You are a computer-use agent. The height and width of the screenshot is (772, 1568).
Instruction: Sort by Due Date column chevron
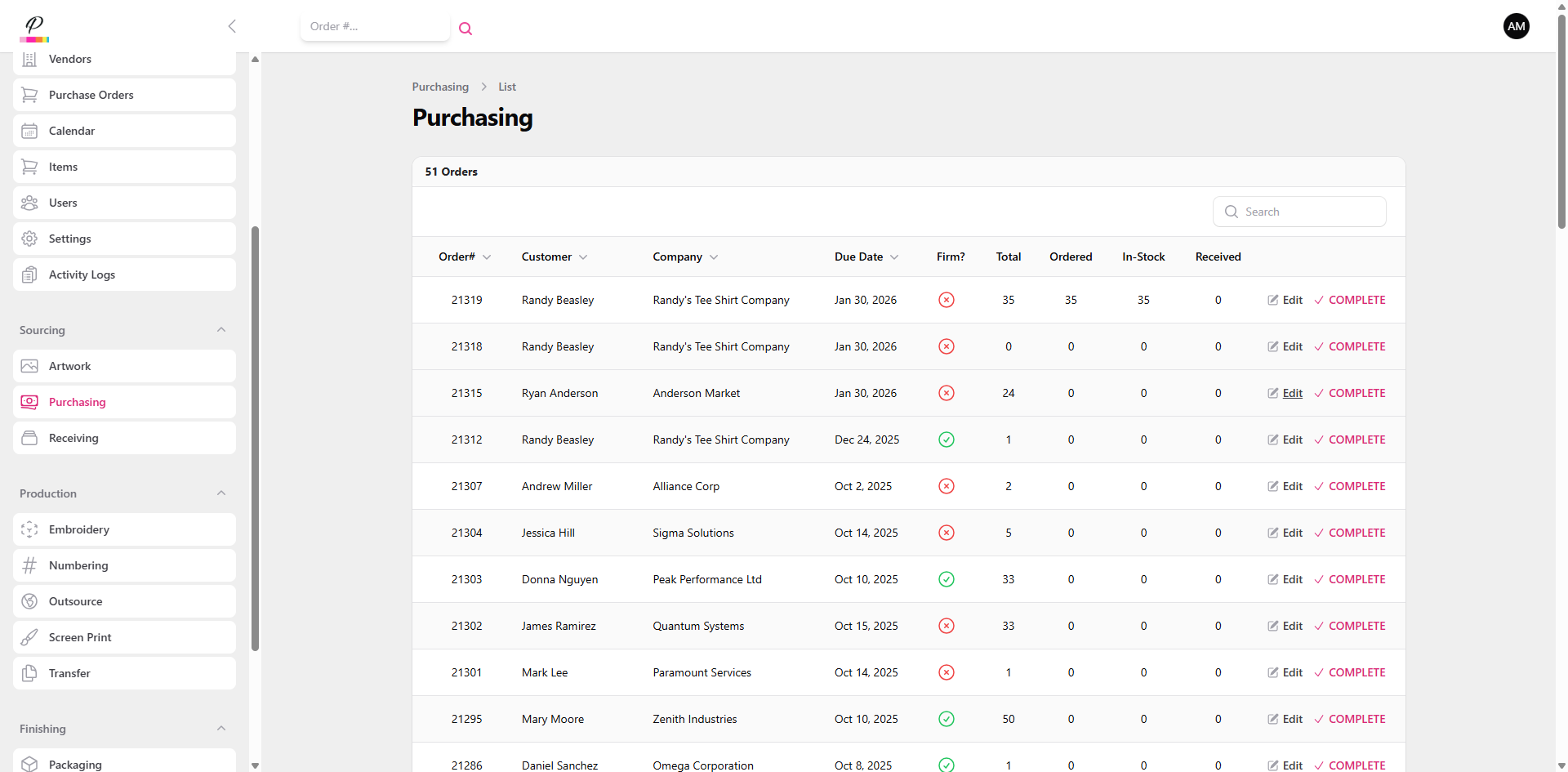(x=894, y=257)
